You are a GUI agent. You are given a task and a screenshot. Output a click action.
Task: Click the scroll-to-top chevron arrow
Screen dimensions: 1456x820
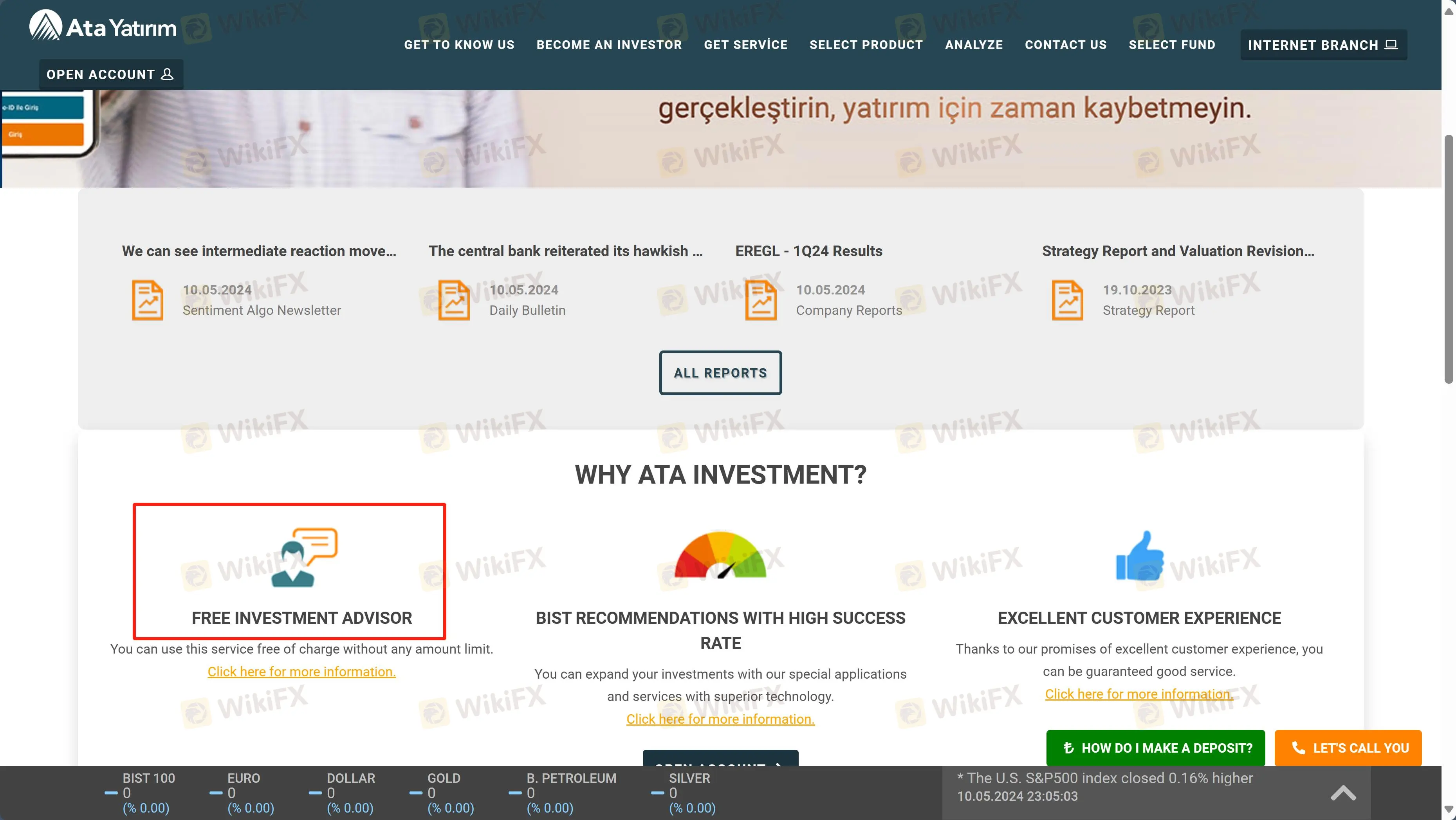tap(1343, 793)
